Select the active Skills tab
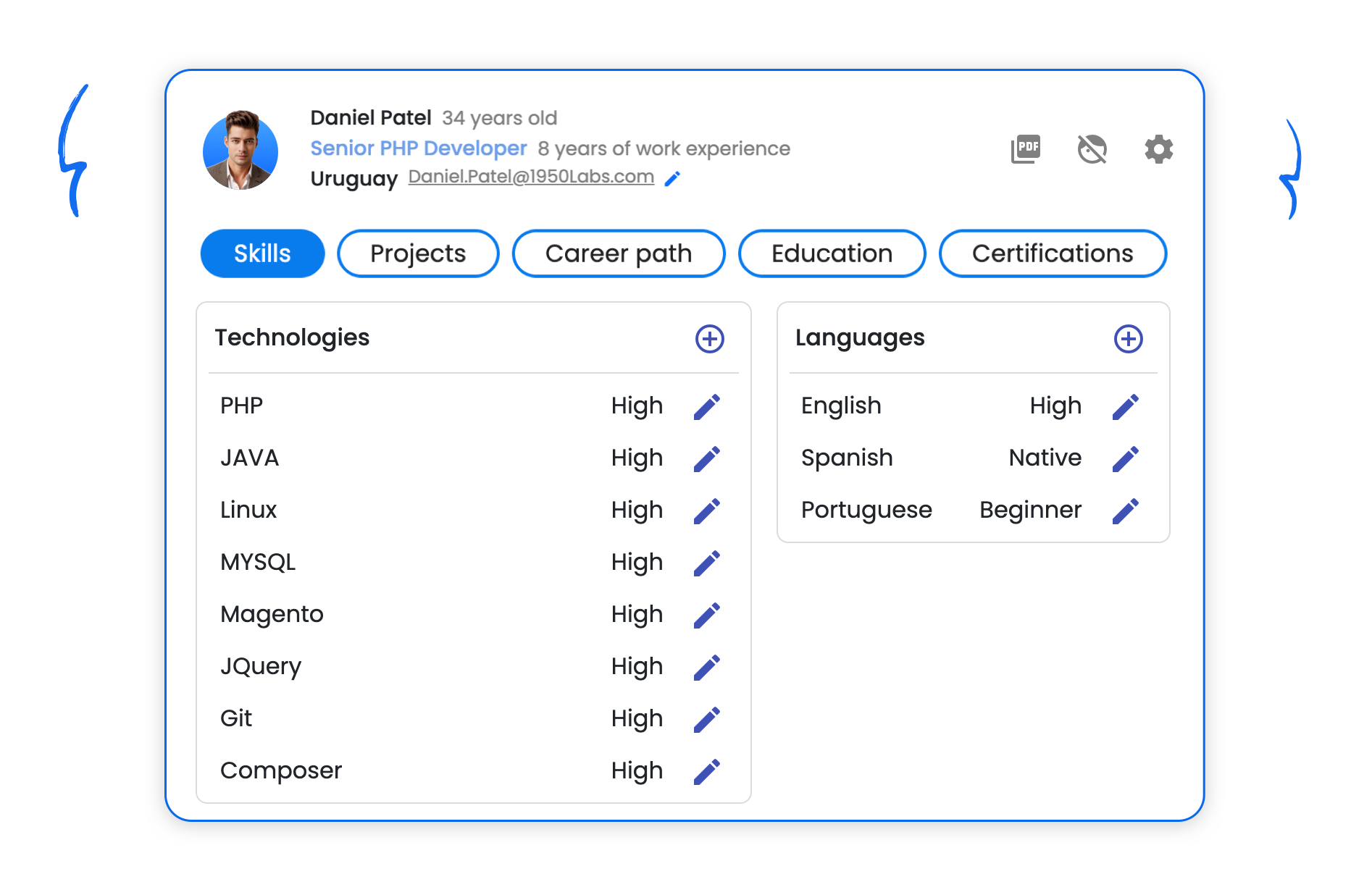 point(262,253)
